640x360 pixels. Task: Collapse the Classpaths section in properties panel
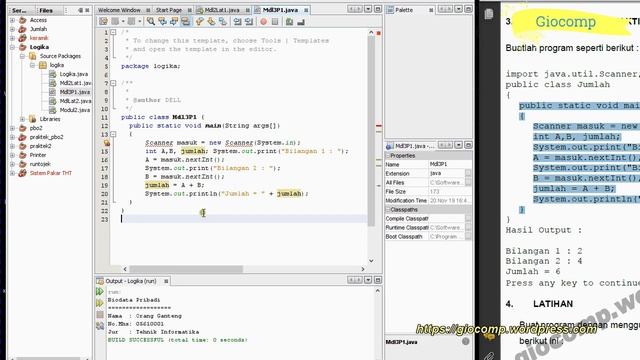(388, 210)
